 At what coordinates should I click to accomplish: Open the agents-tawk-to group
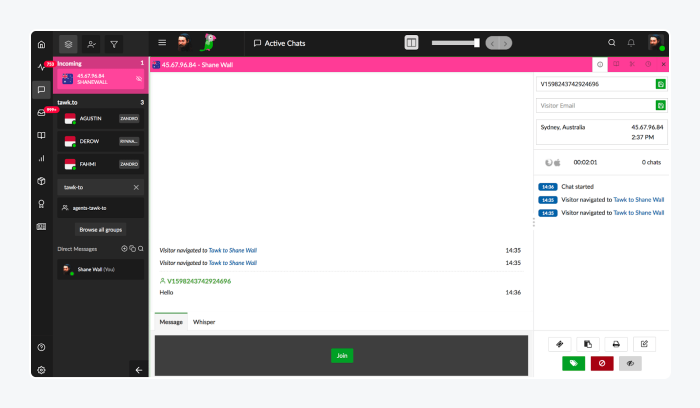coord(100,208)
